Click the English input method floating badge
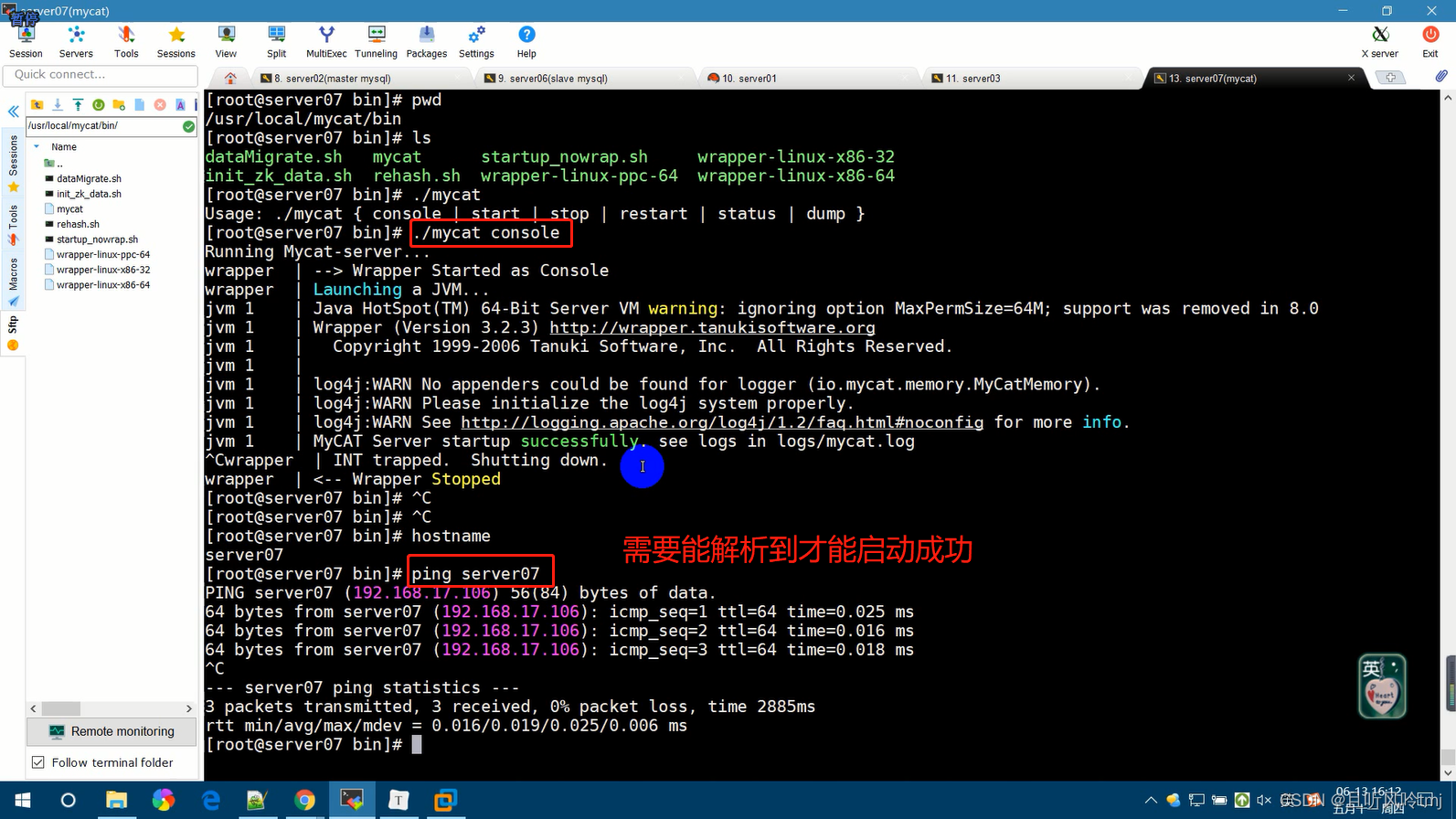Viewport: 1456px width, 819px height. pos(1381,686)
